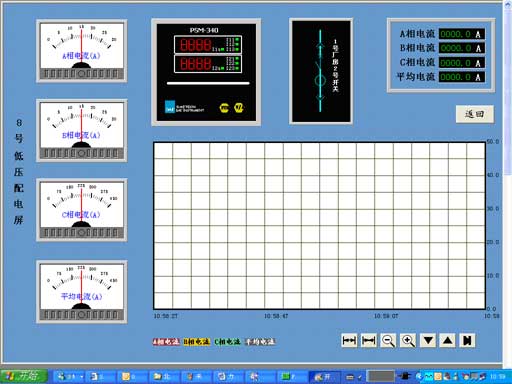This screenshot has width=512, height=384.
Task: Open the Windows 开始 start menu
Action: (24, 376)
